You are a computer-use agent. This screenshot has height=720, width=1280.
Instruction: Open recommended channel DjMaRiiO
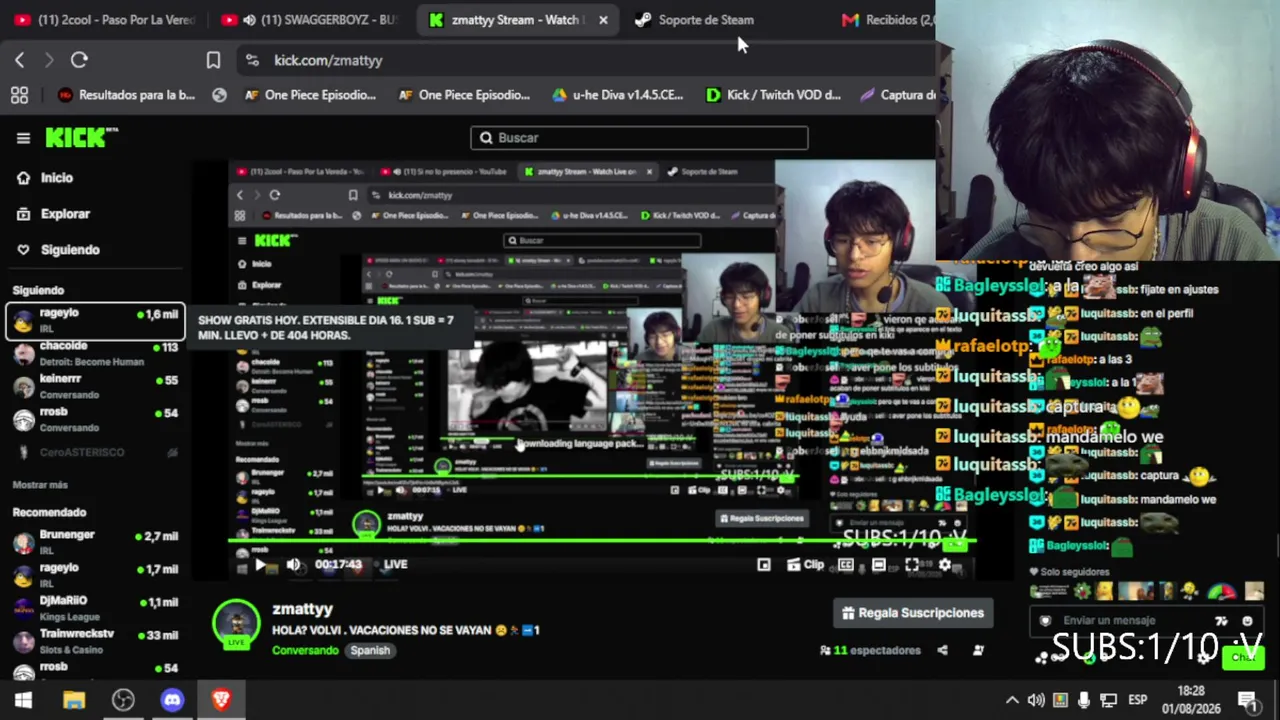click(96, 608)
